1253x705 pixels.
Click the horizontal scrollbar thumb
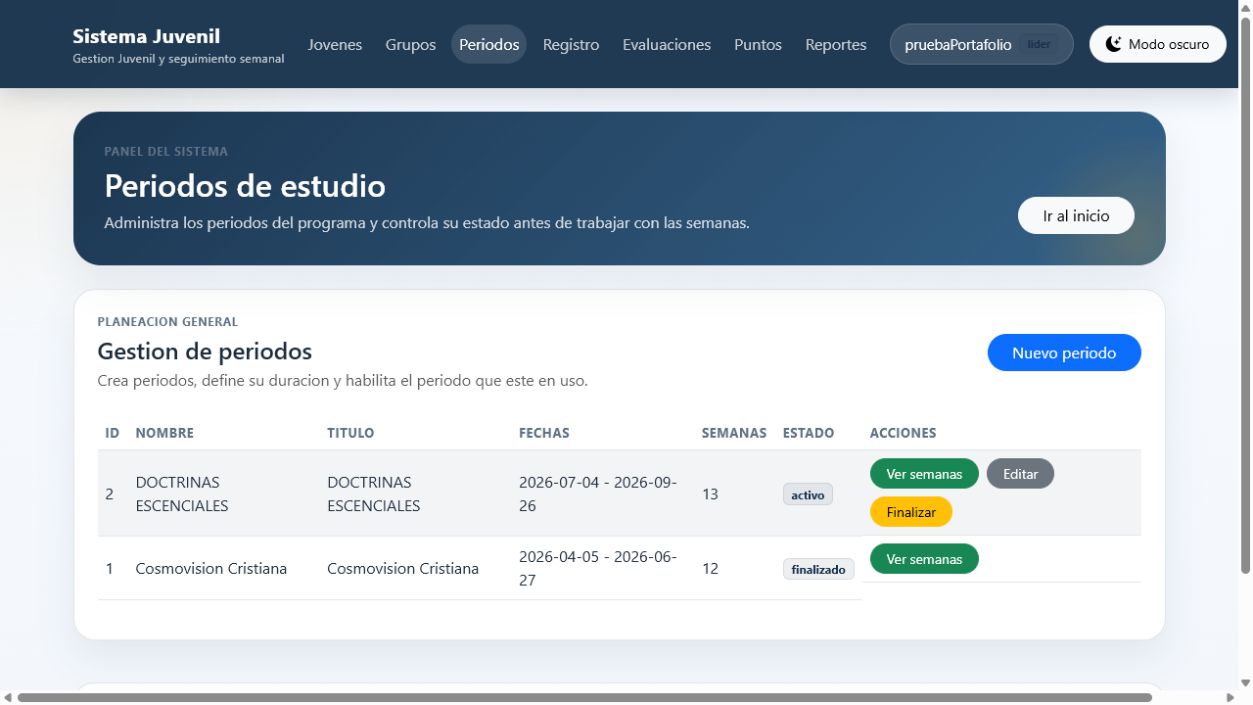[585, 697]
